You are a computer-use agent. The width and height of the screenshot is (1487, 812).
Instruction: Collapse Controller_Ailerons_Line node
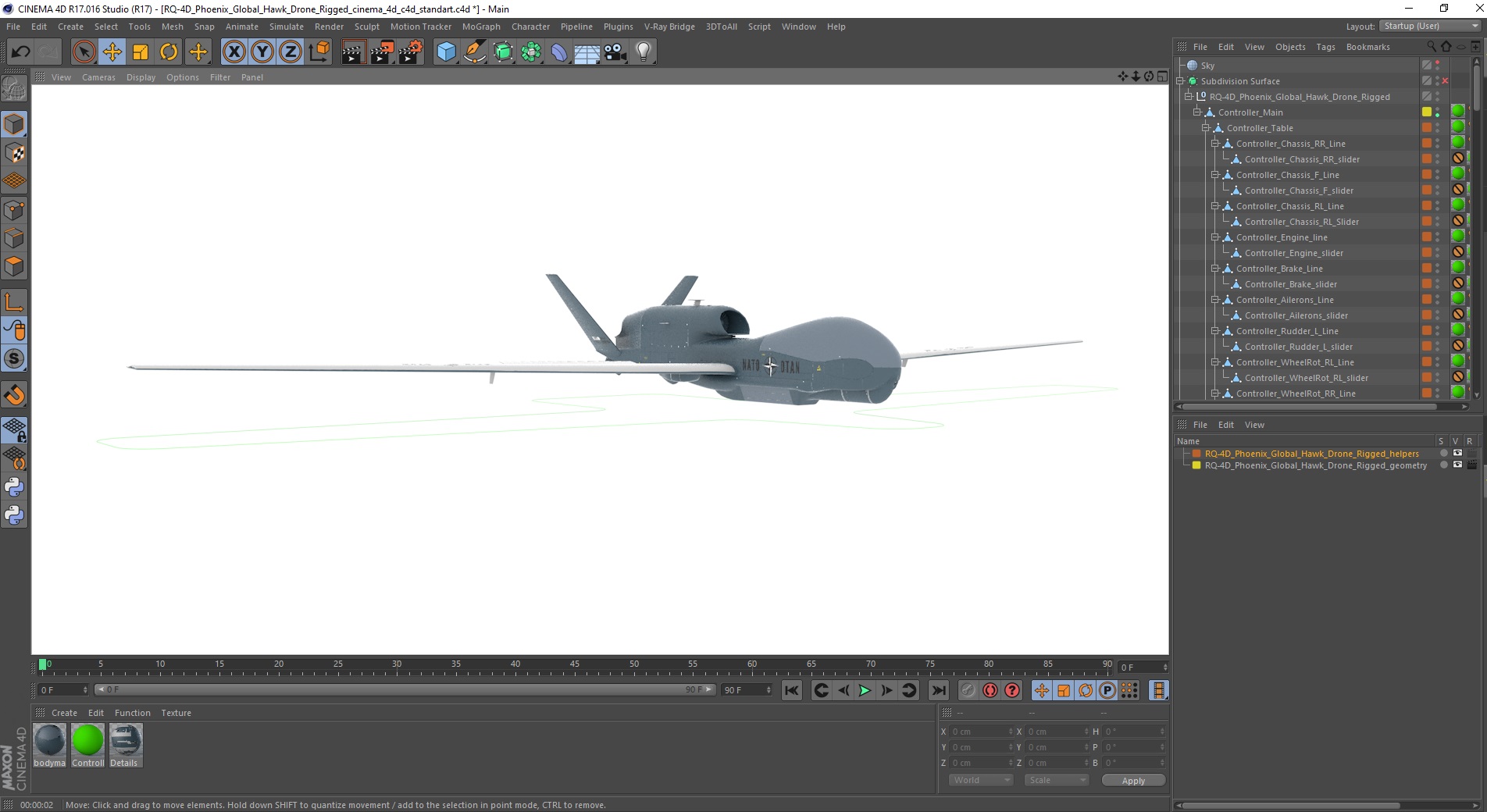tap(1214, 300)
